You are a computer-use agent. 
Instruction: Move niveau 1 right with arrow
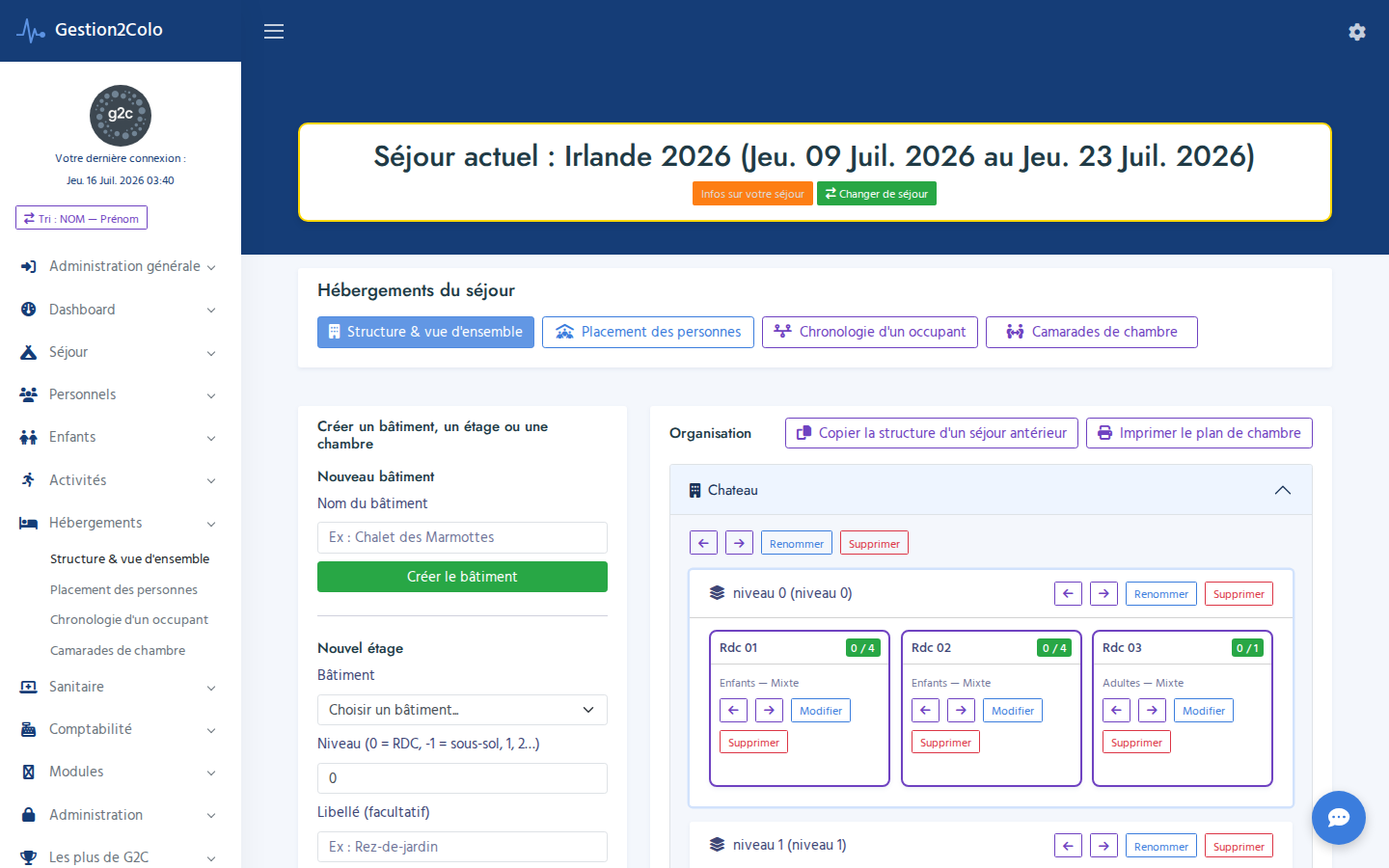click(1103, 846)
